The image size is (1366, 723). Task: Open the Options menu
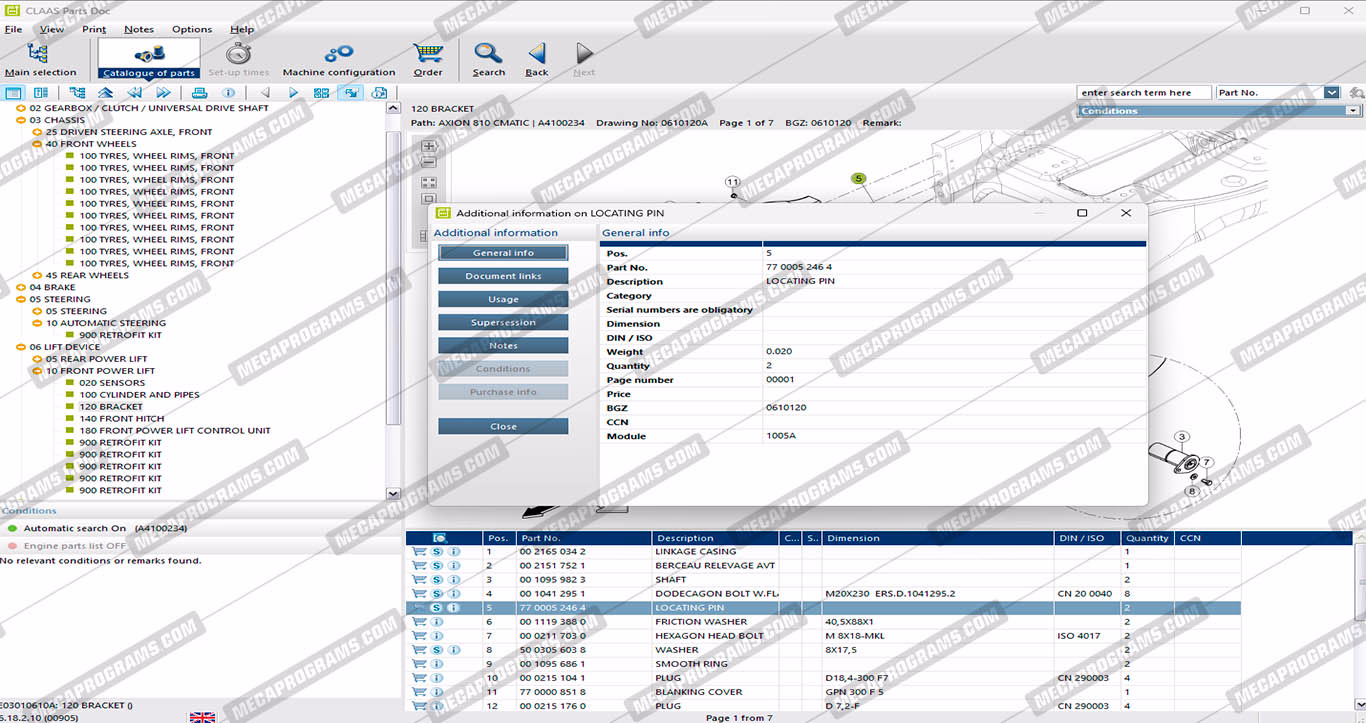pyautogui.click(x=192, y=29)
